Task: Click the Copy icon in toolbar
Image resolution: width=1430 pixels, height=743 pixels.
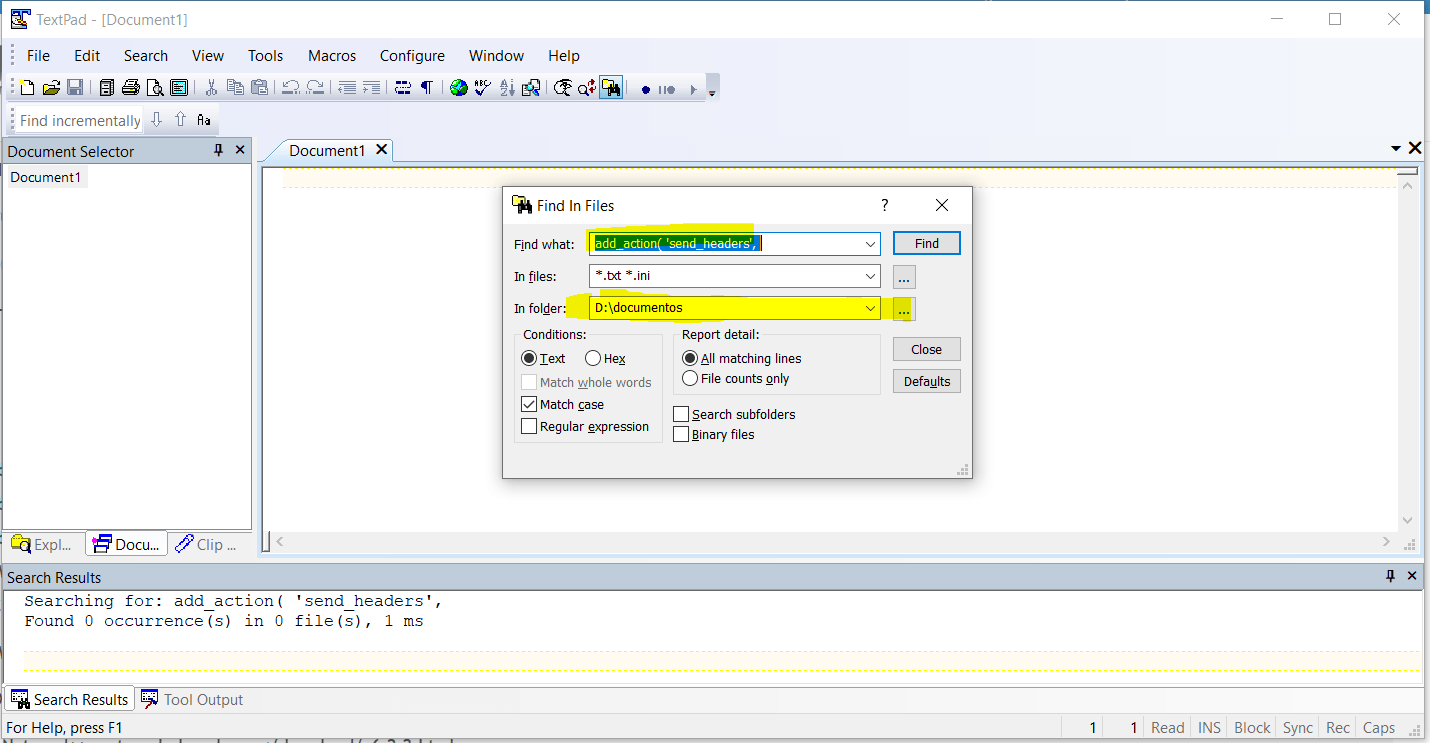Action: tap(235, 88)
